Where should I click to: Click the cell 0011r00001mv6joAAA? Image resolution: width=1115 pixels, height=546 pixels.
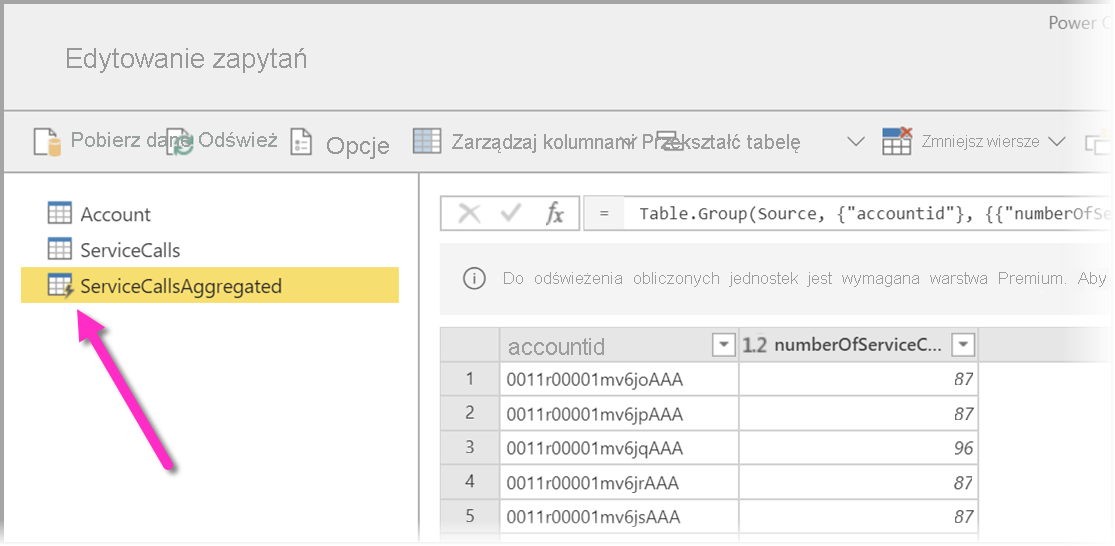click(580, 380)
